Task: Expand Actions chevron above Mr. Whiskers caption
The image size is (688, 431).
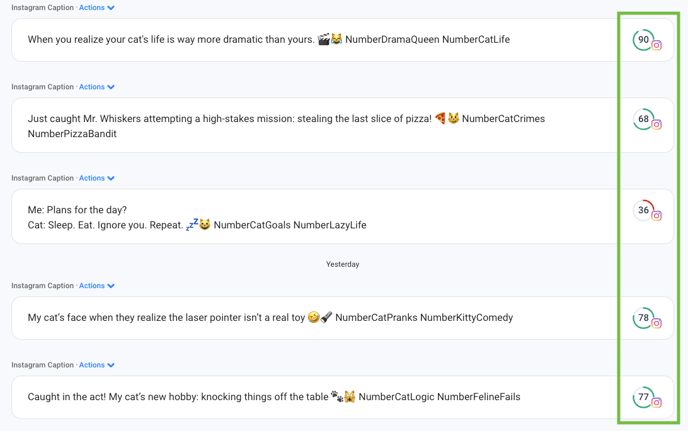Action: [111, 87]
